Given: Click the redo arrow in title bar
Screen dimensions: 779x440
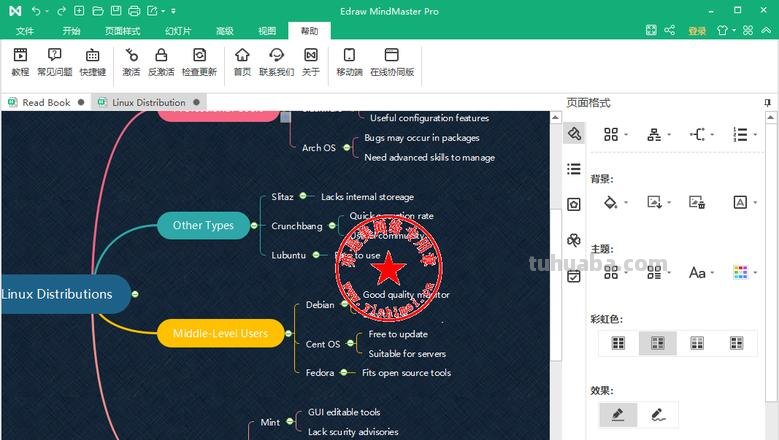Looking at the screenshot, I should (x=61, y=10).
